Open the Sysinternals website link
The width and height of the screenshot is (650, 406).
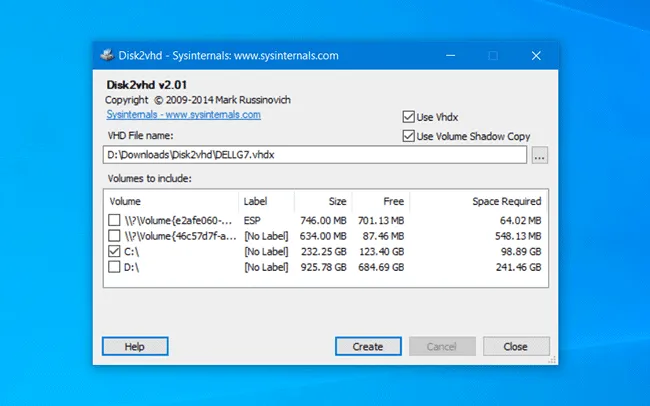184,114
